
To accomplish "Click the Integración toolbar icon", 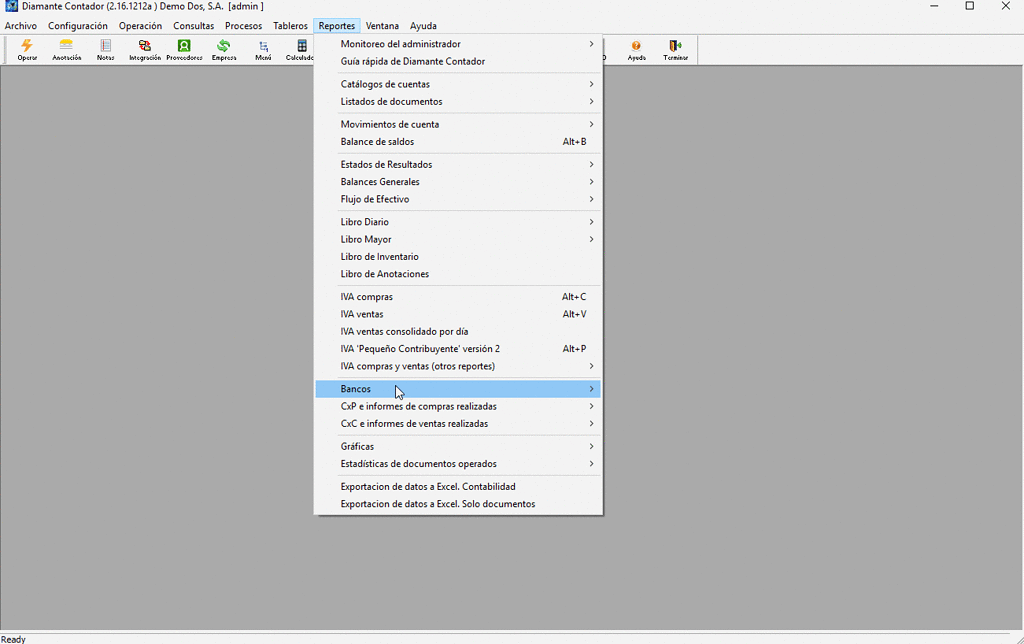I will click(x=144, y=50).
